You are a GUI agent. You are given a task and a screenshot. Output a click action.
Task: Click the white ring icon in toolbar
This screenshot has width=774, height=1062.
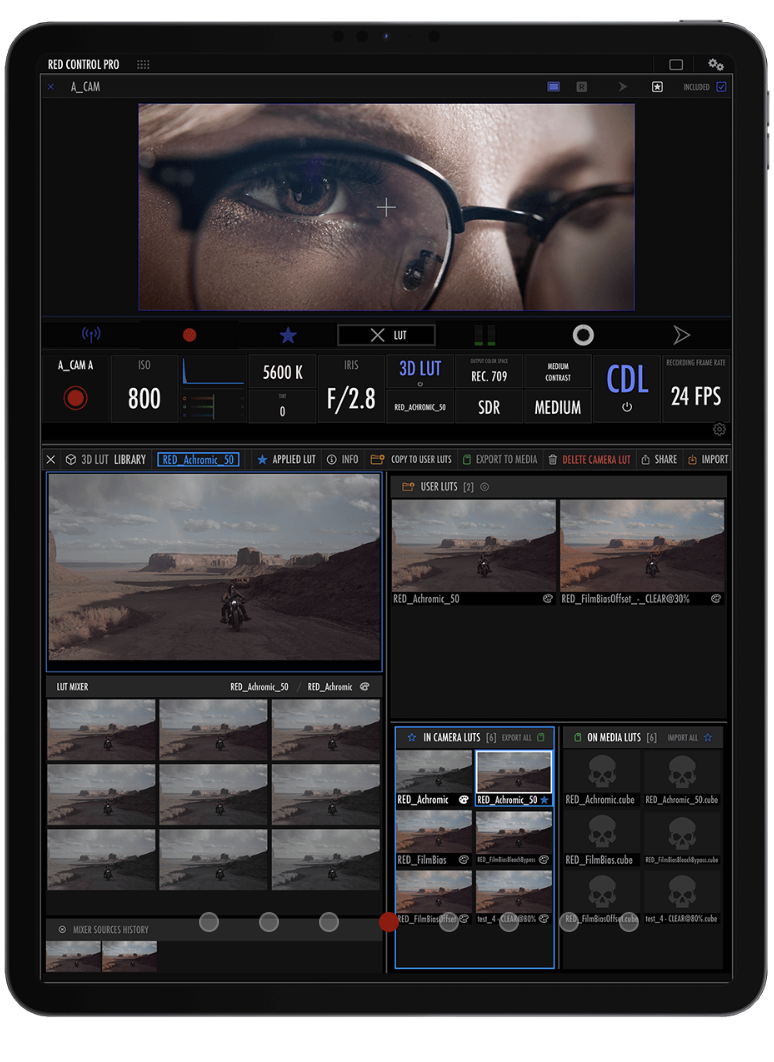click(583, 335)
